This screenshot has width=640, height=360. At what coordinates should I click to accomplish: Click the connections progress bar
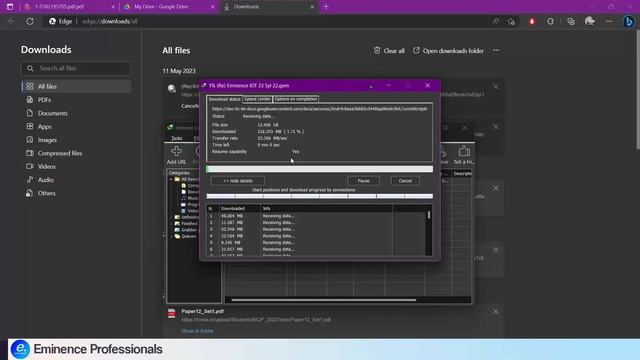click(x=320, y=196)
